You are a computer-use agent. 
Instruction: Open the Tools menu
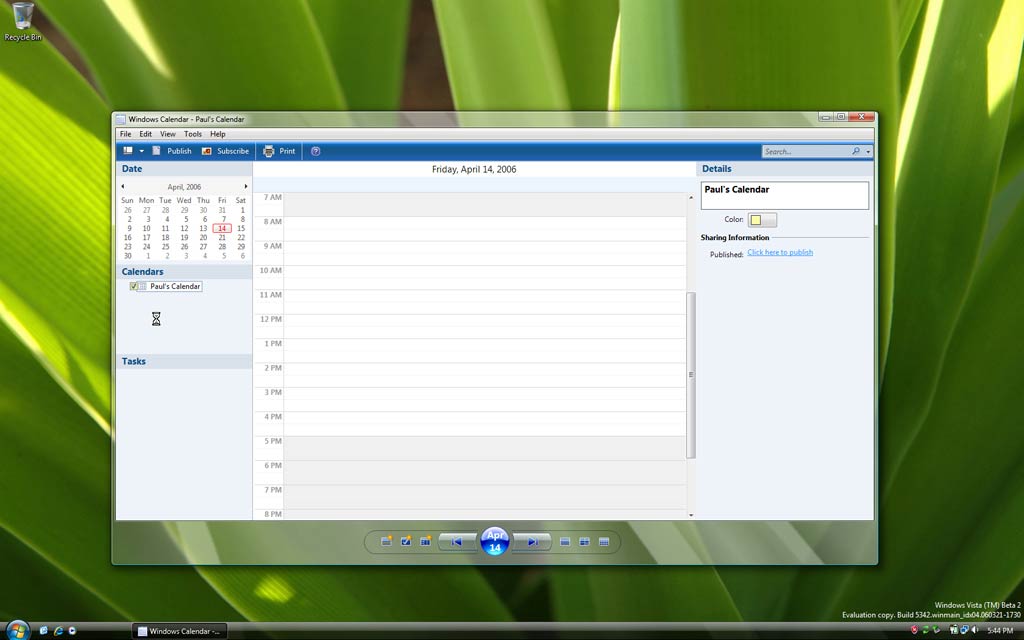click(192, 134)
